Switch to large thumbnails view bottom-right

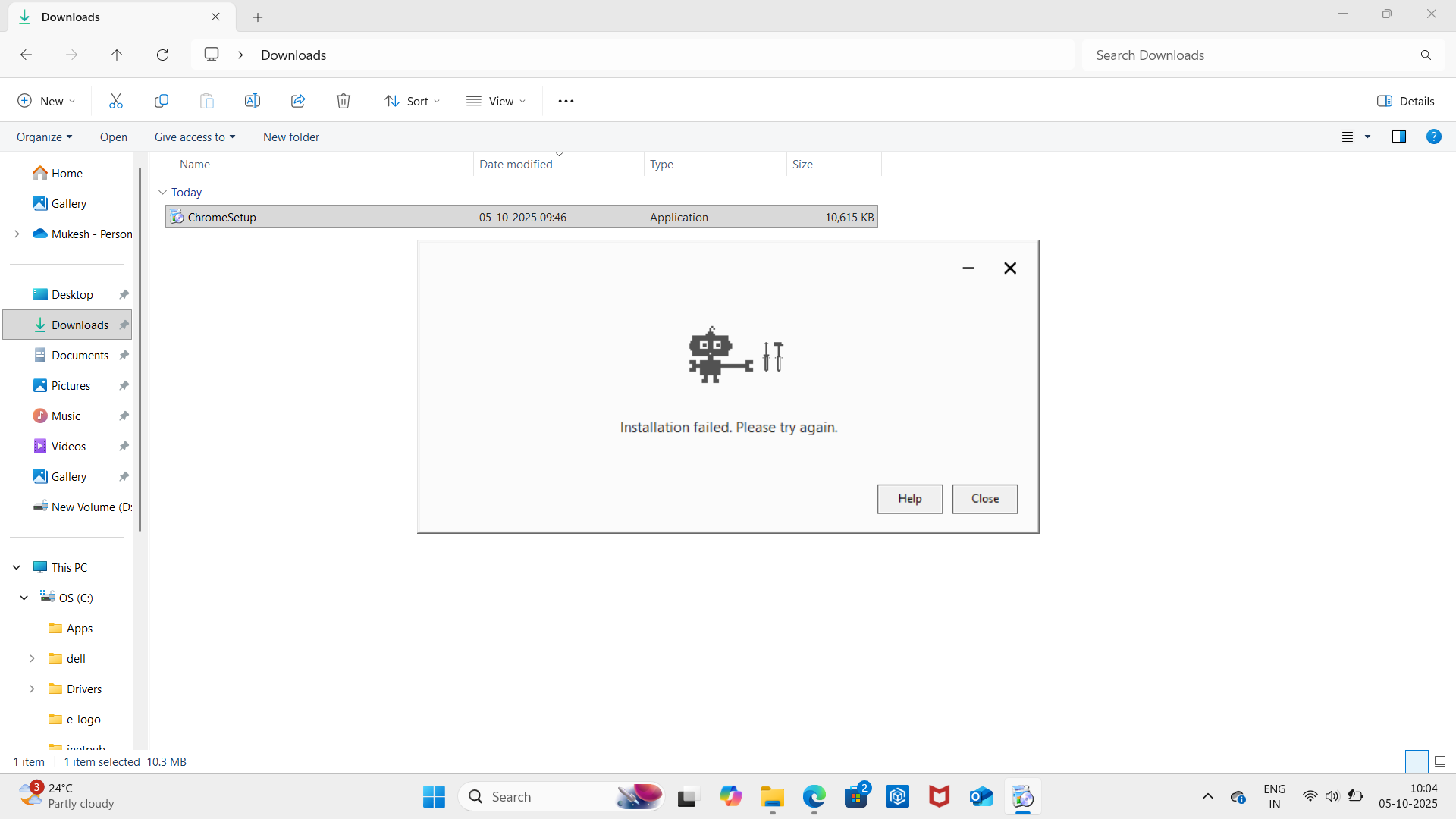coord(1440,761)
